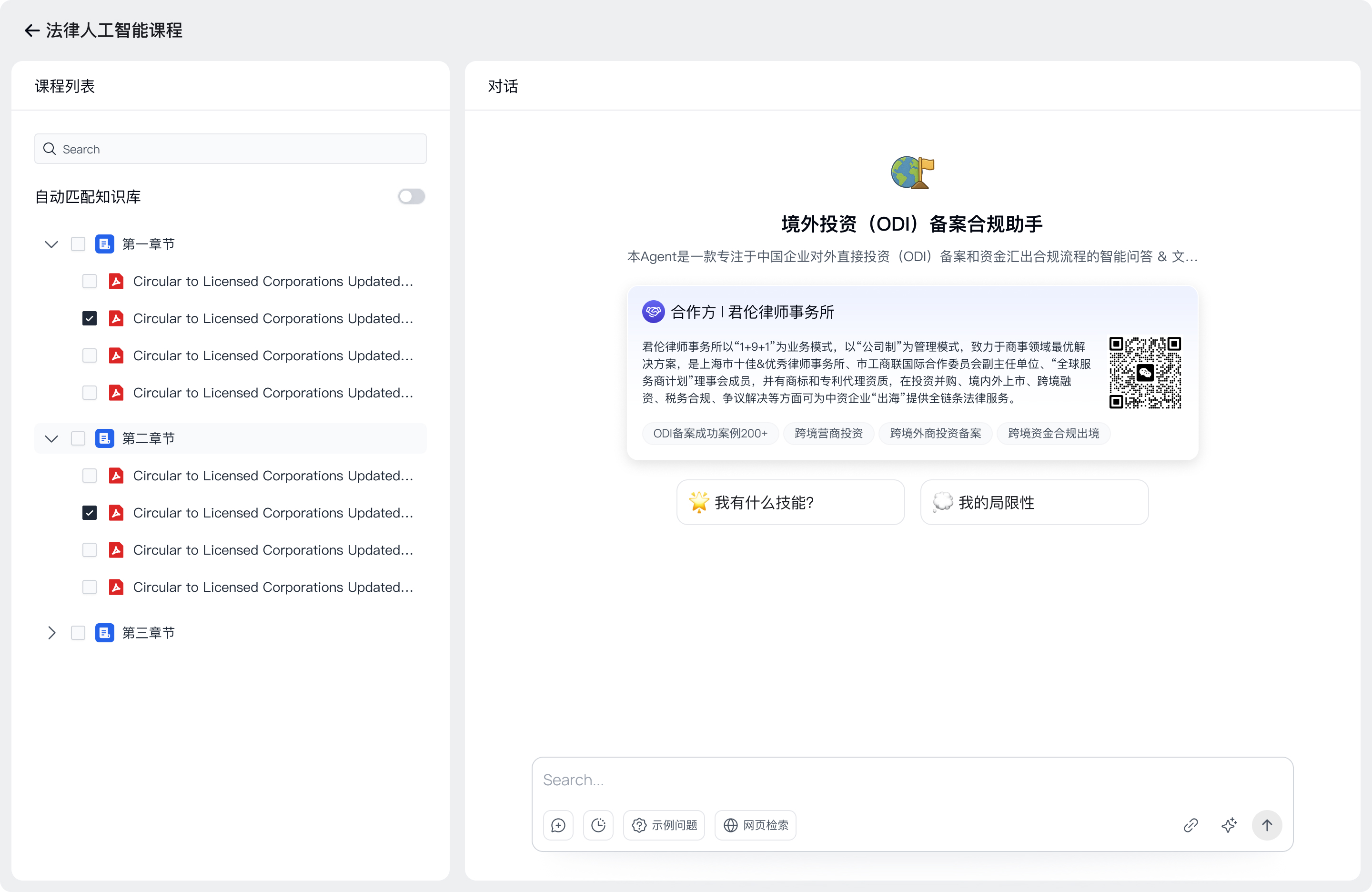Click the 我有什么技能? suggestion
This screenshot has height=892, width=1372.
pyautogui.click(x=790, y=502)
